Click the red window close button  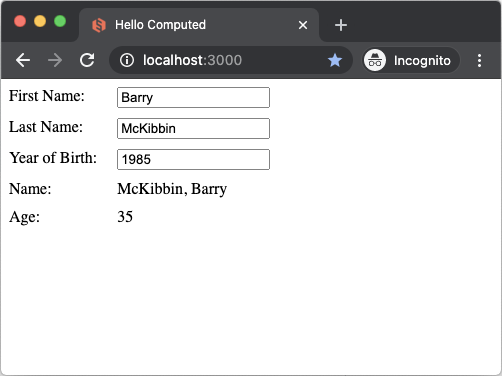pos(20,21)
